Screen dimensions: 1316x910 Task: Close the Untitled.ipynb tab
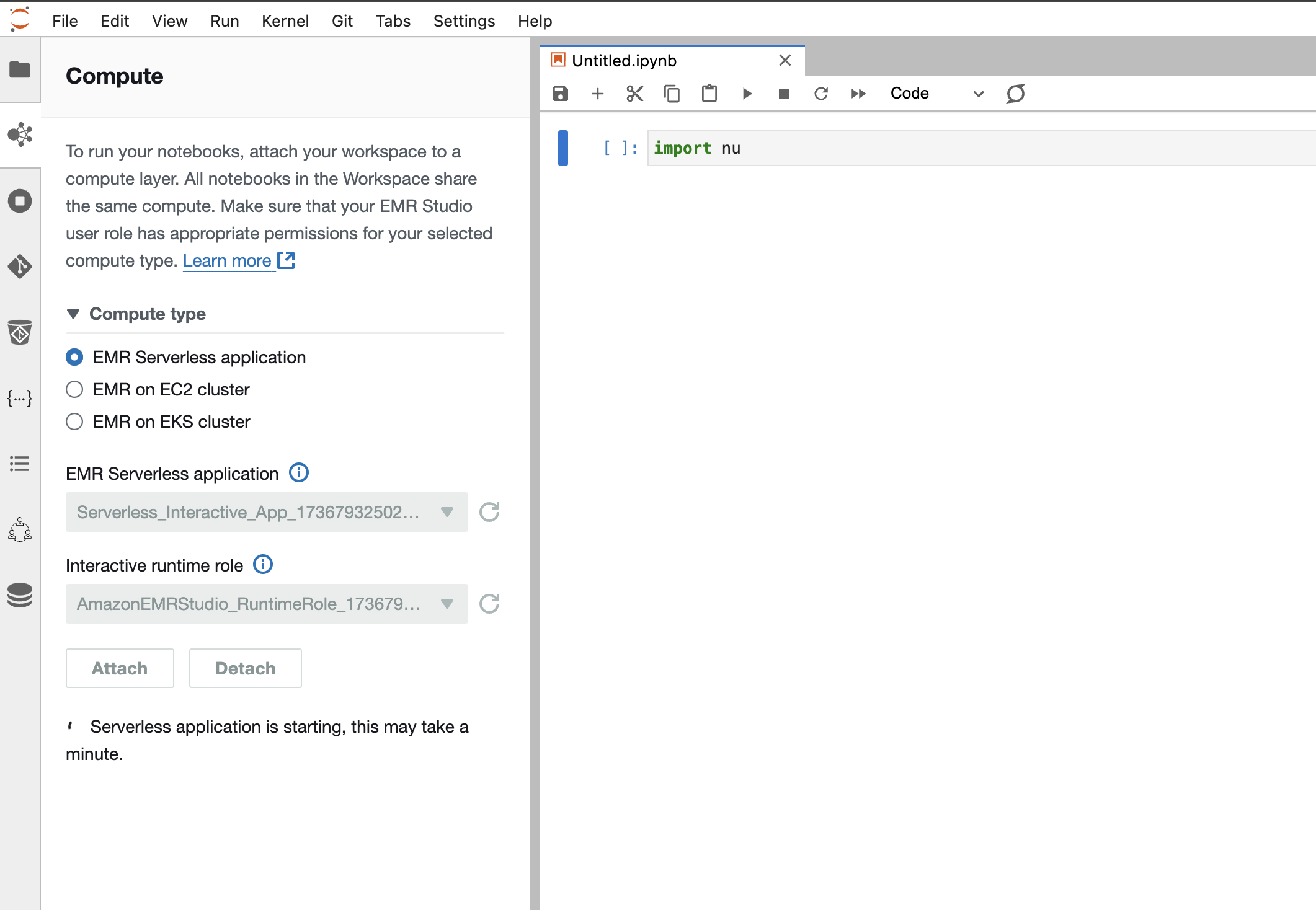[x=785, y=60]
